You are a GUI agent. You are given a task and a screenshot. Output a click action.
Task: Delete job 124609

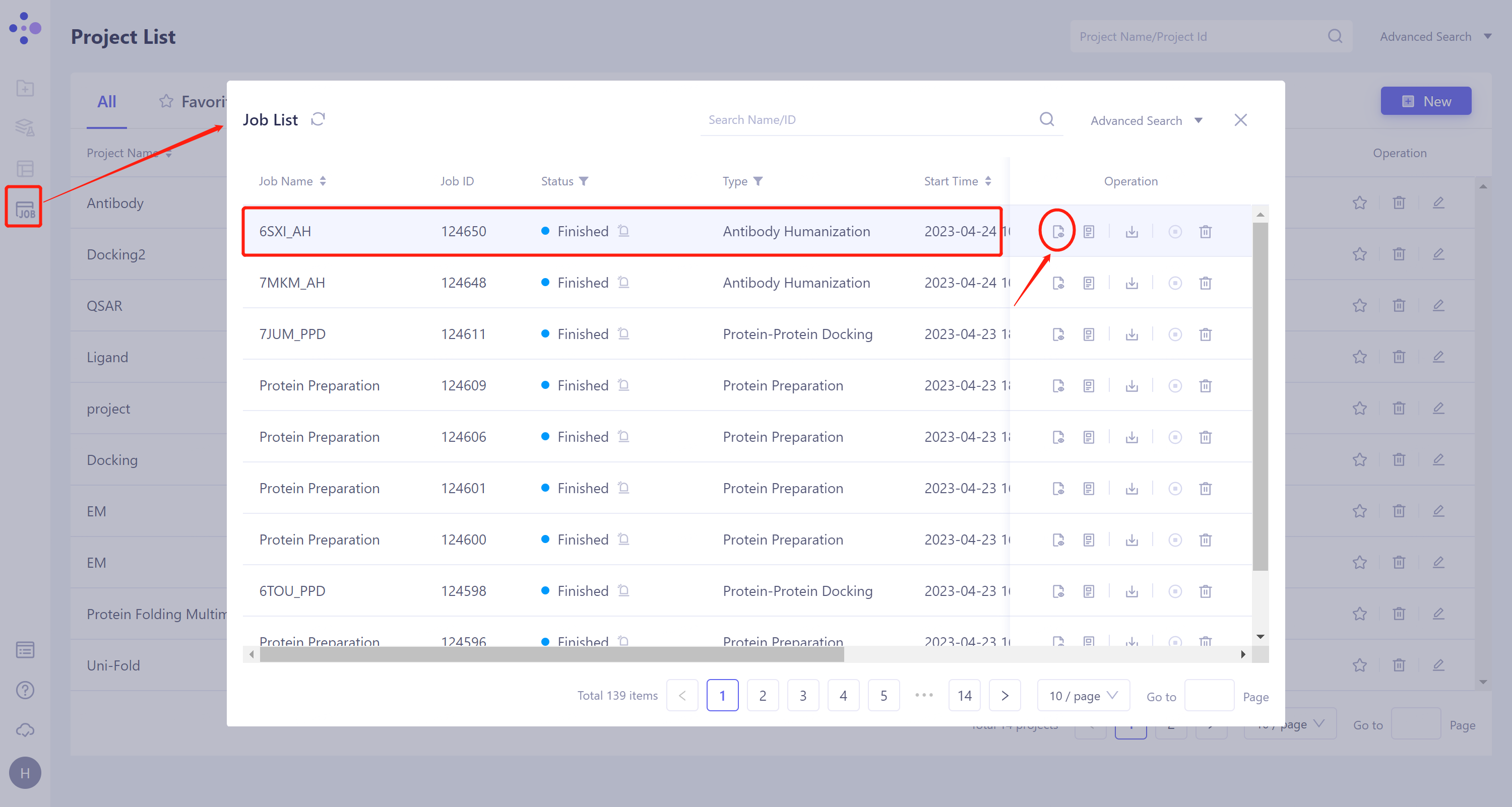1205,386
